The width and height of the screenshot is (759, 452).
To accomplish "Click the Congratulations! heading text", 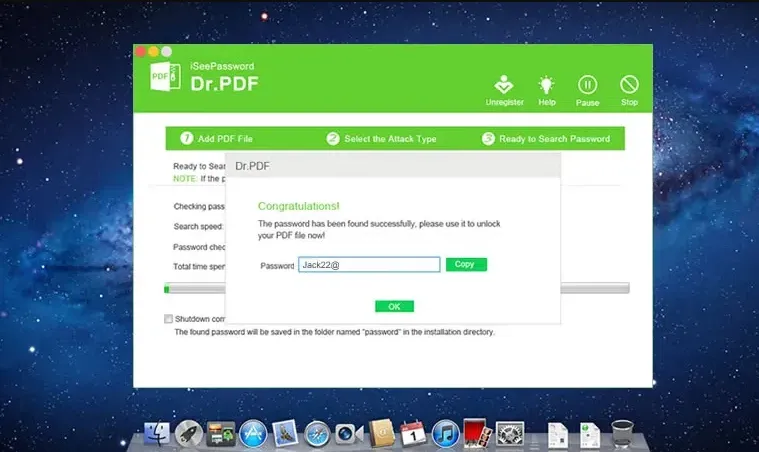I will (299, 206).
